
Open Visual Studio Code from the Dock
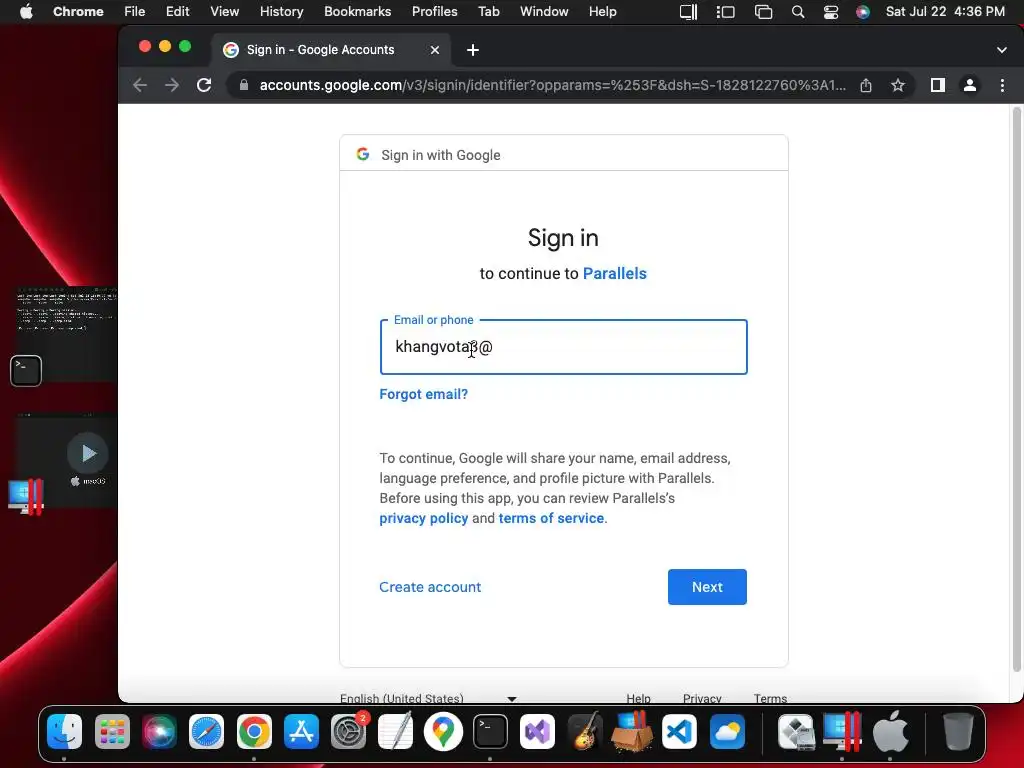pos(679,731)
